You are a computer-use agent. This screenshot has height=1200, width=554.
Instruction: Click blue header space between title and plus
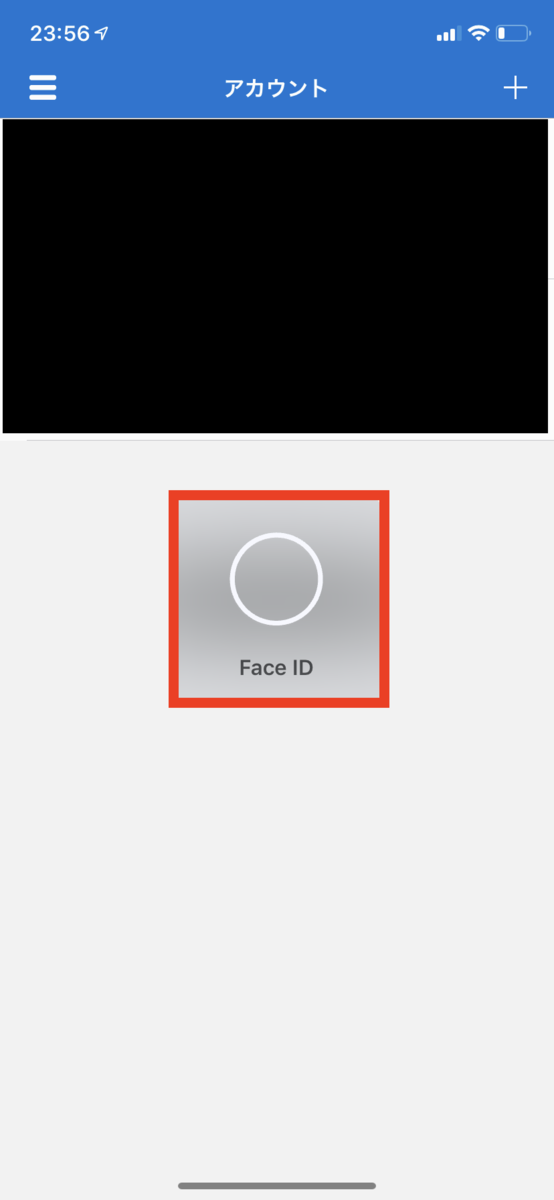(x=415, y=88)
